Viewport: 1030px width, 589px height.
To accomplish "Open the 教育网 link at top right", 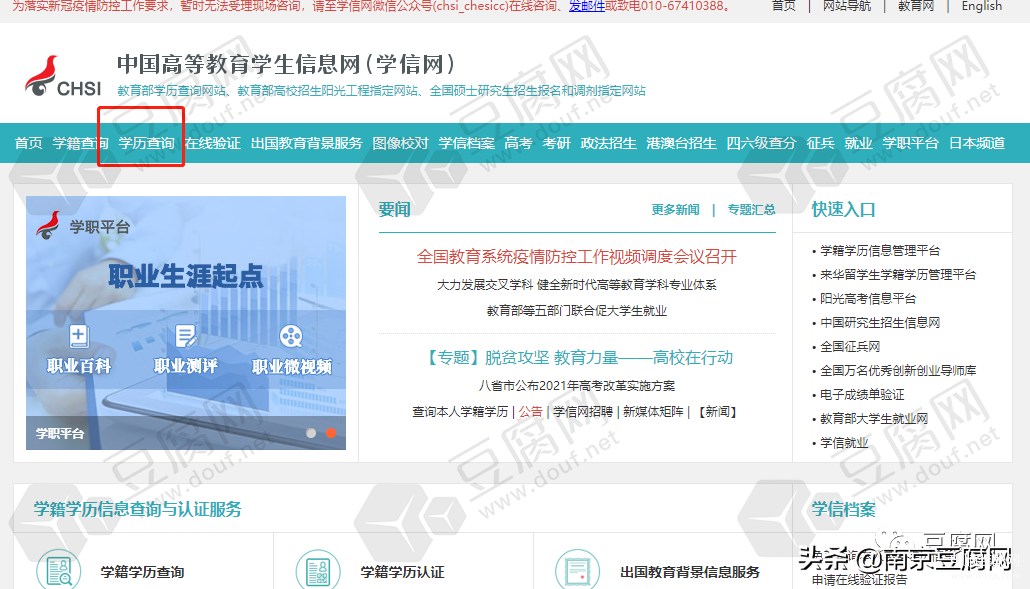I will click(x=916, y=6).
